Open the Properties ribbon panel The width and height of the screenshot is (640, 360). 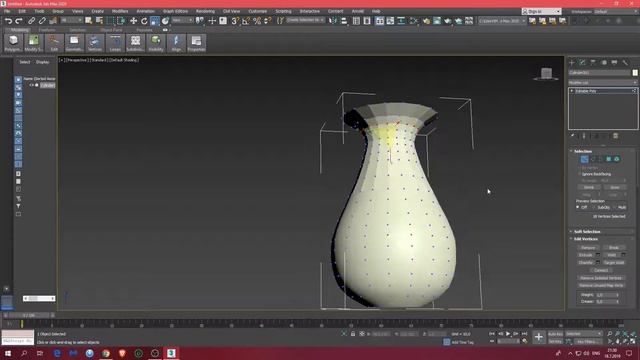tap(196, 43)
